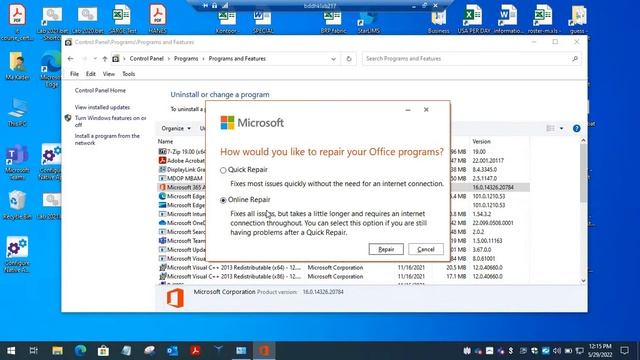
Task: Click Control Panel breadcrumb in address bar
Action: coord(147,59)
